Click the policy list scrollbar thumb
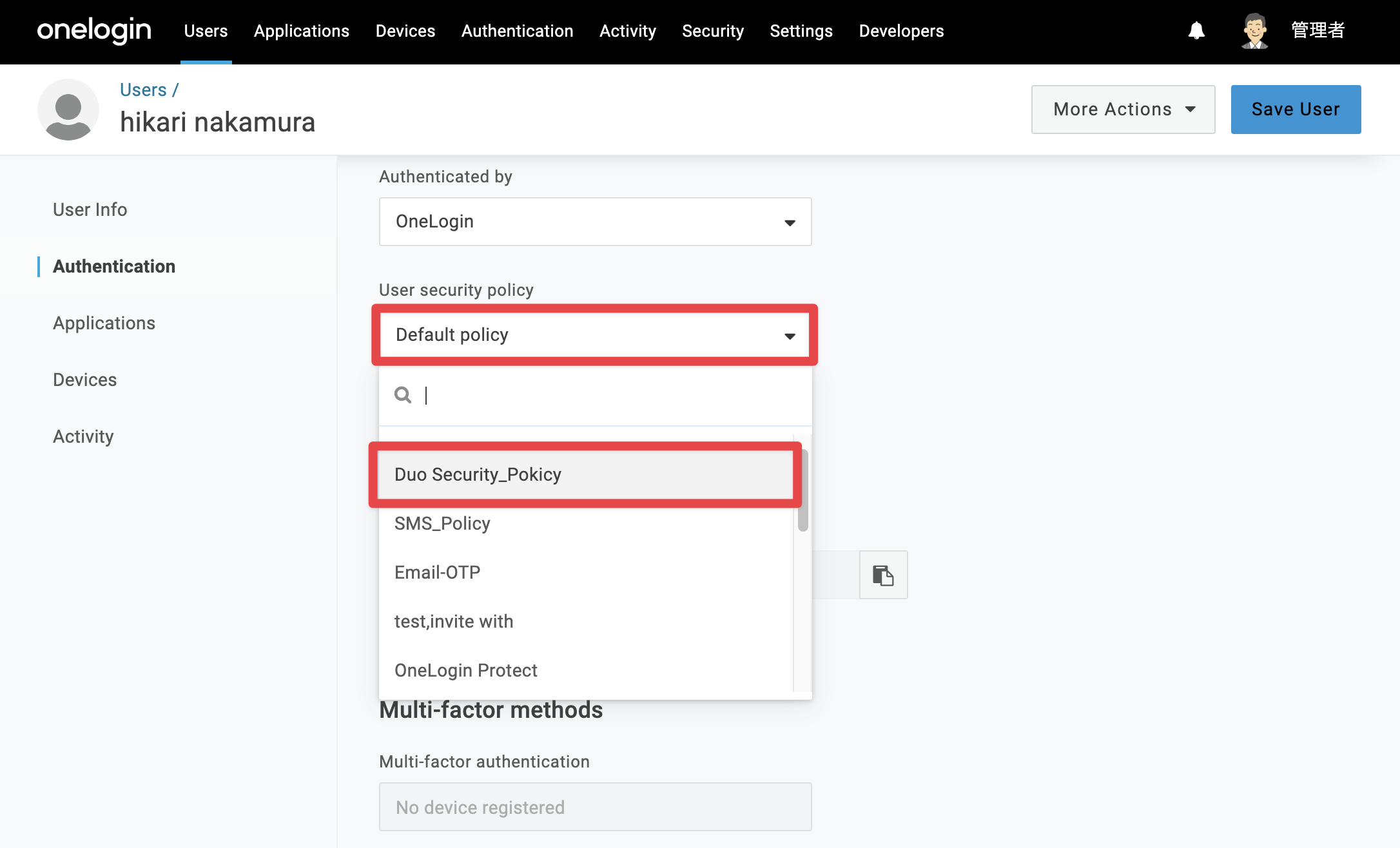1400x848 pixels. (803, 490)
